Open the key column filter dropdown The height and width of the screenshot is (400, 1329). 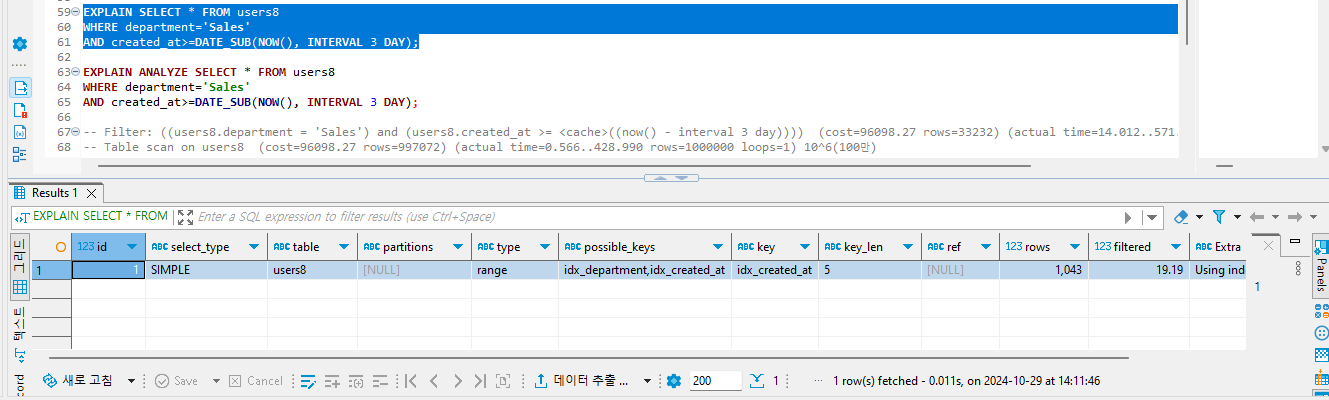[807, 247]
